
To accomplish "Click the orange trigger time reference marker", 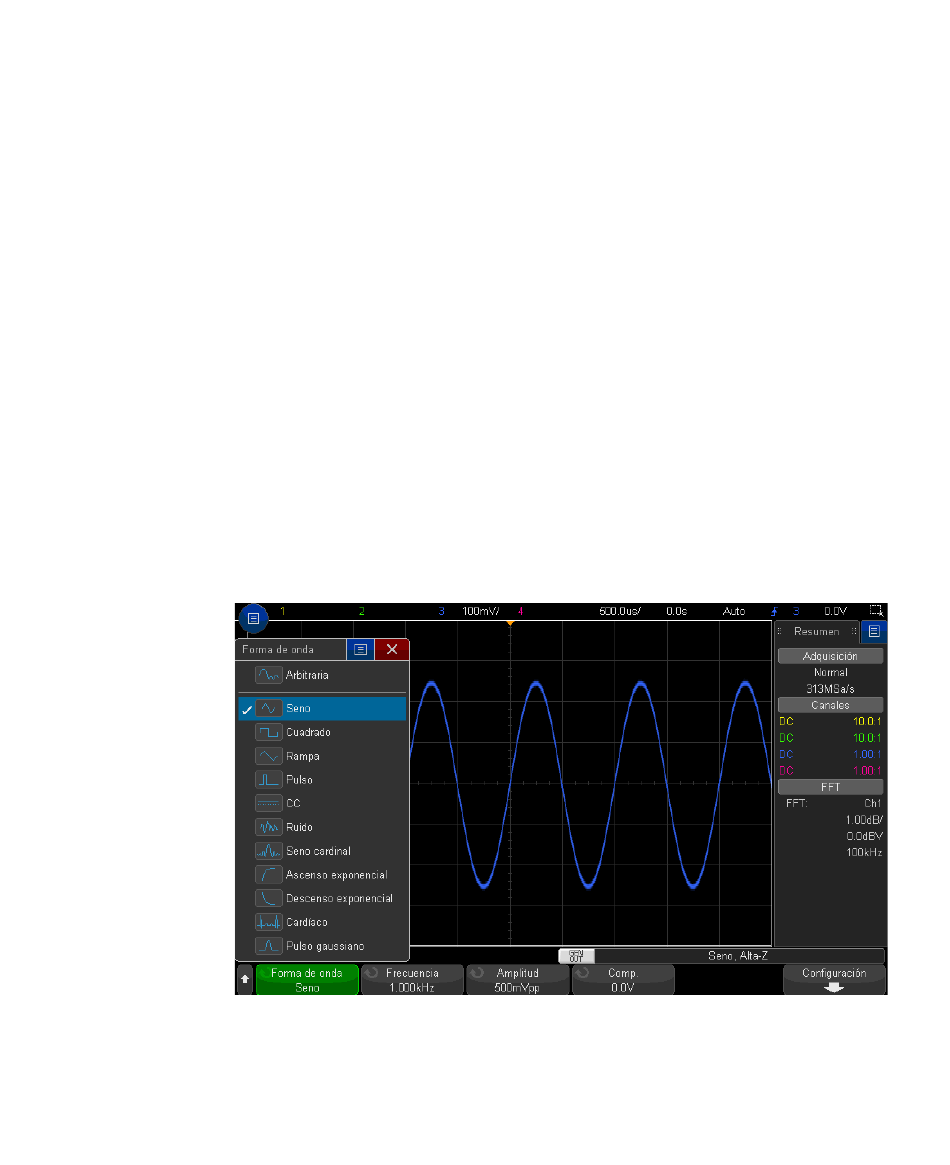I will [510, 623].
